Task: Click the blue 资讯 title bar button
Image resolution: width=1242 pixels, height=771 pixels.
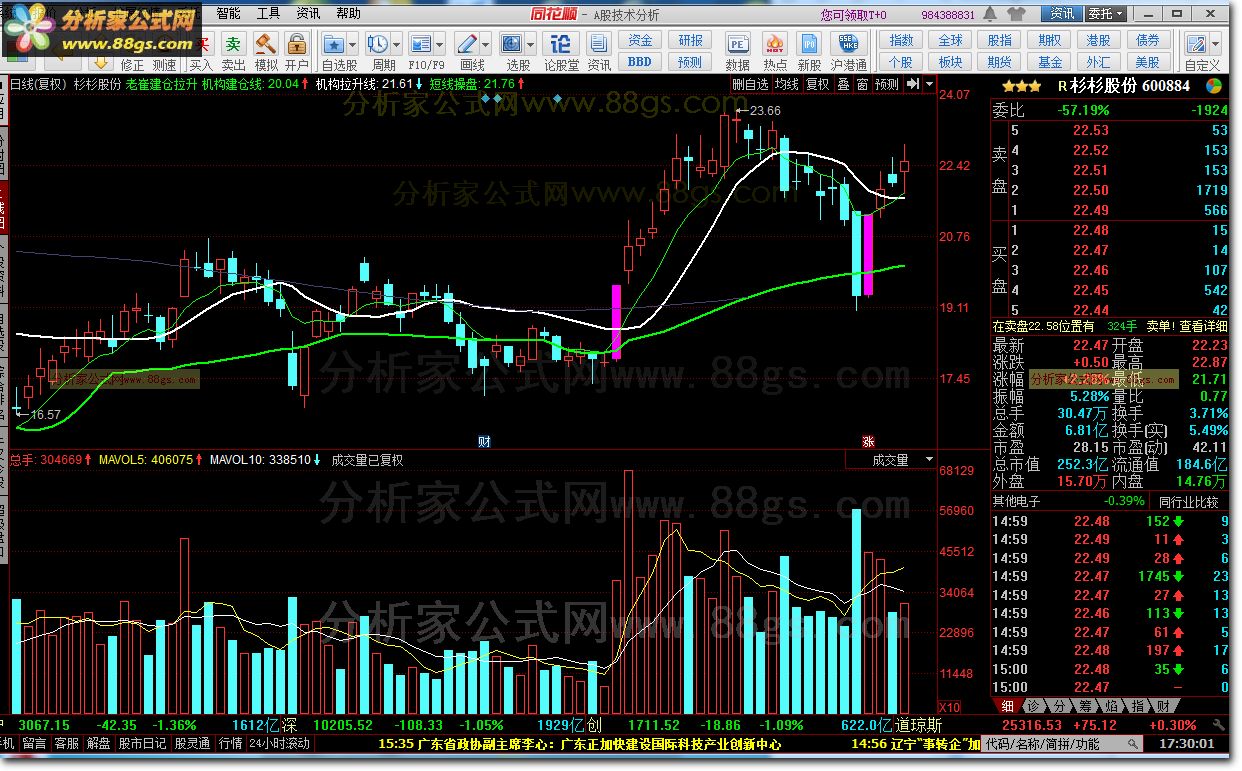Action: coord(1061,14)
